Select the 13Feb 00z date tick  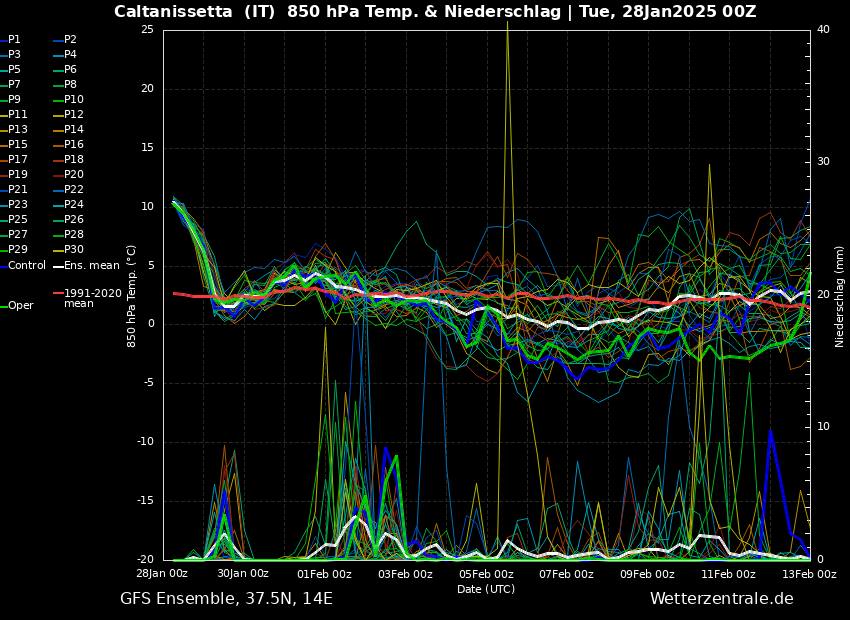808,574
